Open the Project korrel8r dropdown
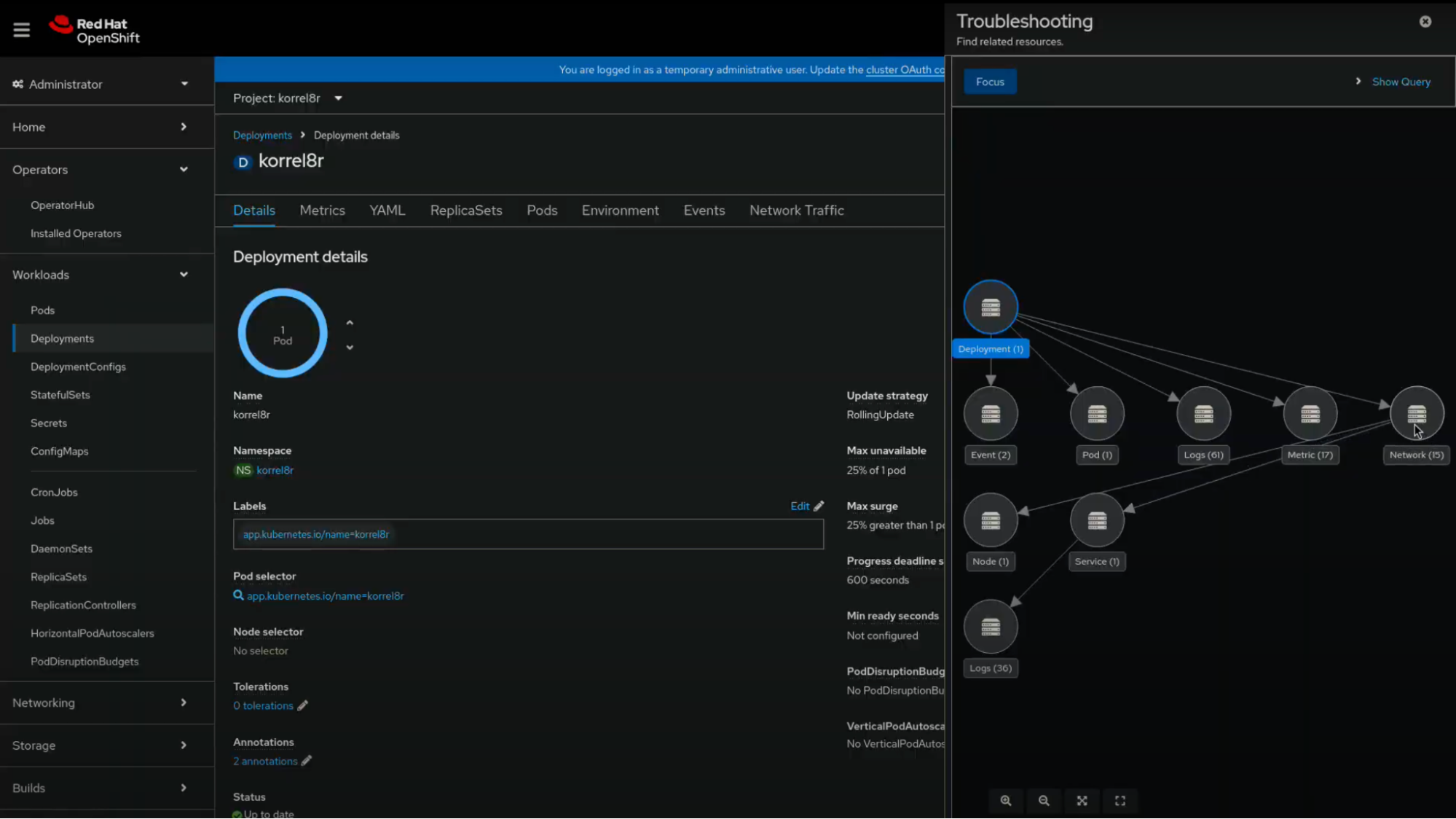1456x819 pixels. point(288,98)
